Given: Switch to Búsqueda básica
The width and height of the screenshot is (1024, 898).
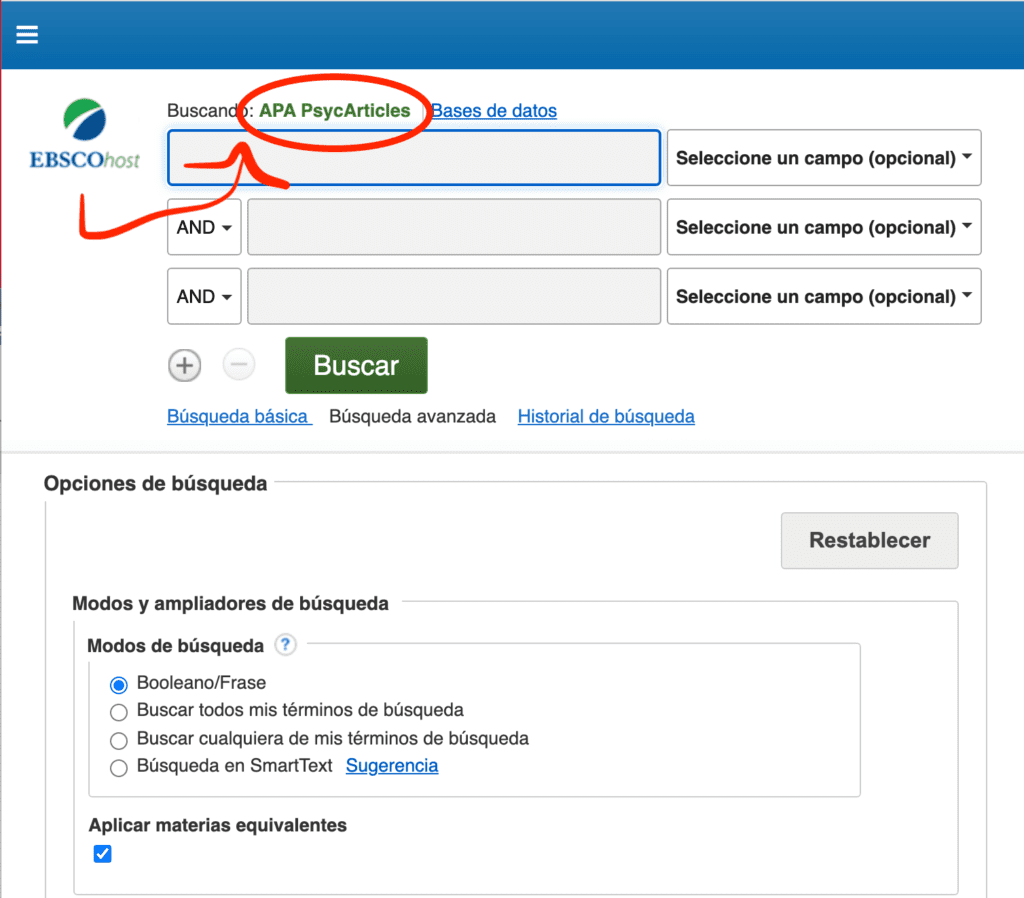Looking at the screenshot, I should click(238, 416).
